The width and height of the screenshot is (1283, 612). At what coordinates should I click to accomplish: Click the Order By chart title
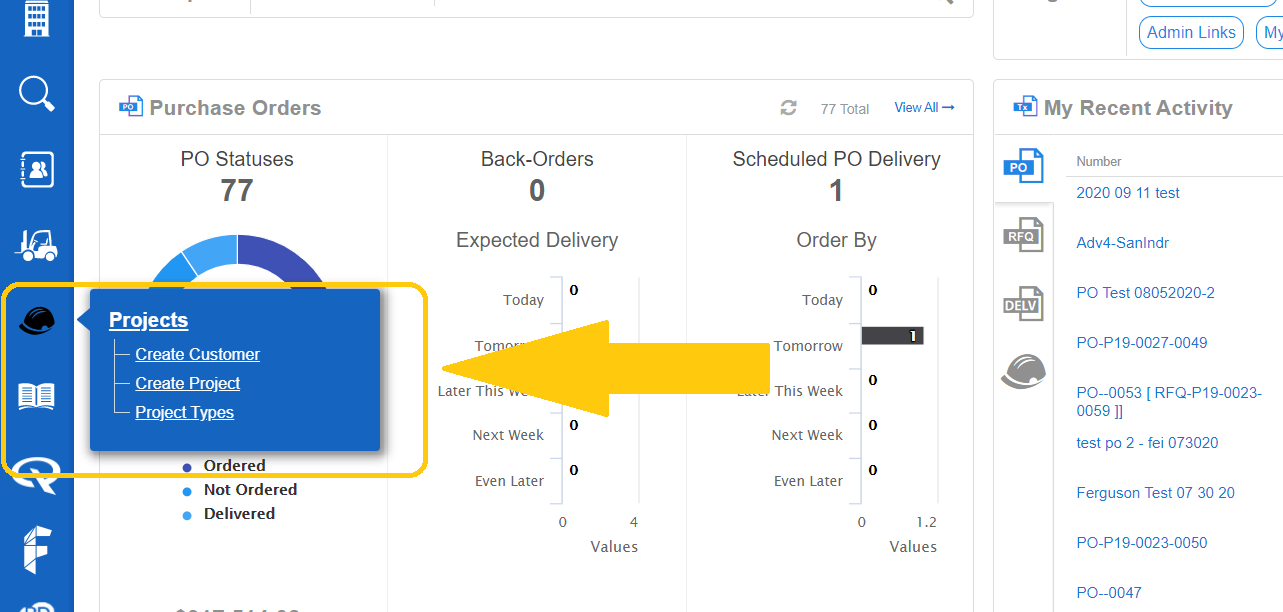pyautogui.click(x=836, y=240)
